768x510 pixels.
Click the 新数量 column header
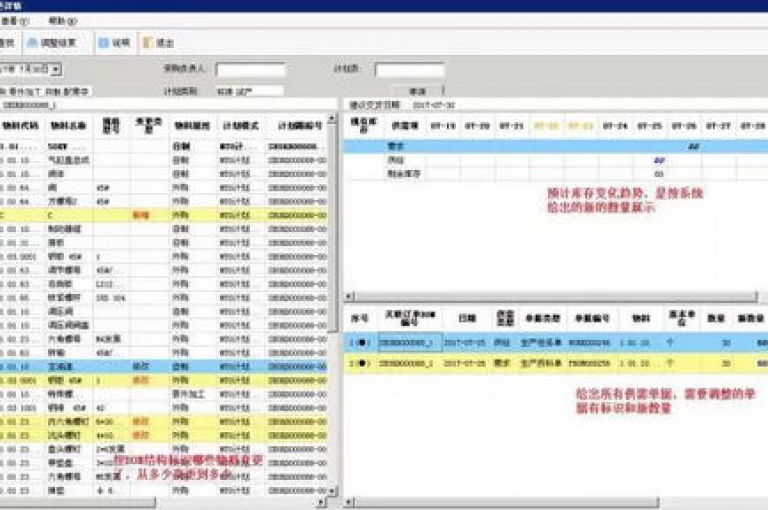point(750,318)
